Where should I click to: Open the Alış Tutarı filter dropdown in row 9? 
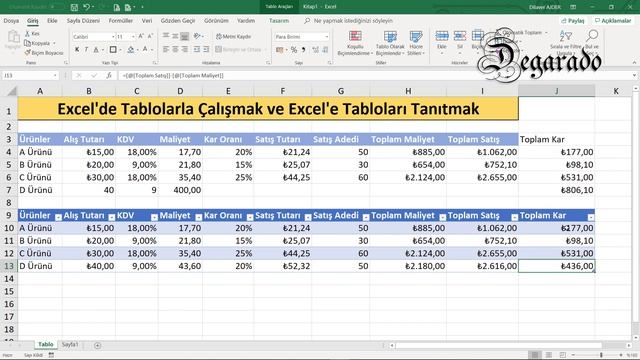111,218
